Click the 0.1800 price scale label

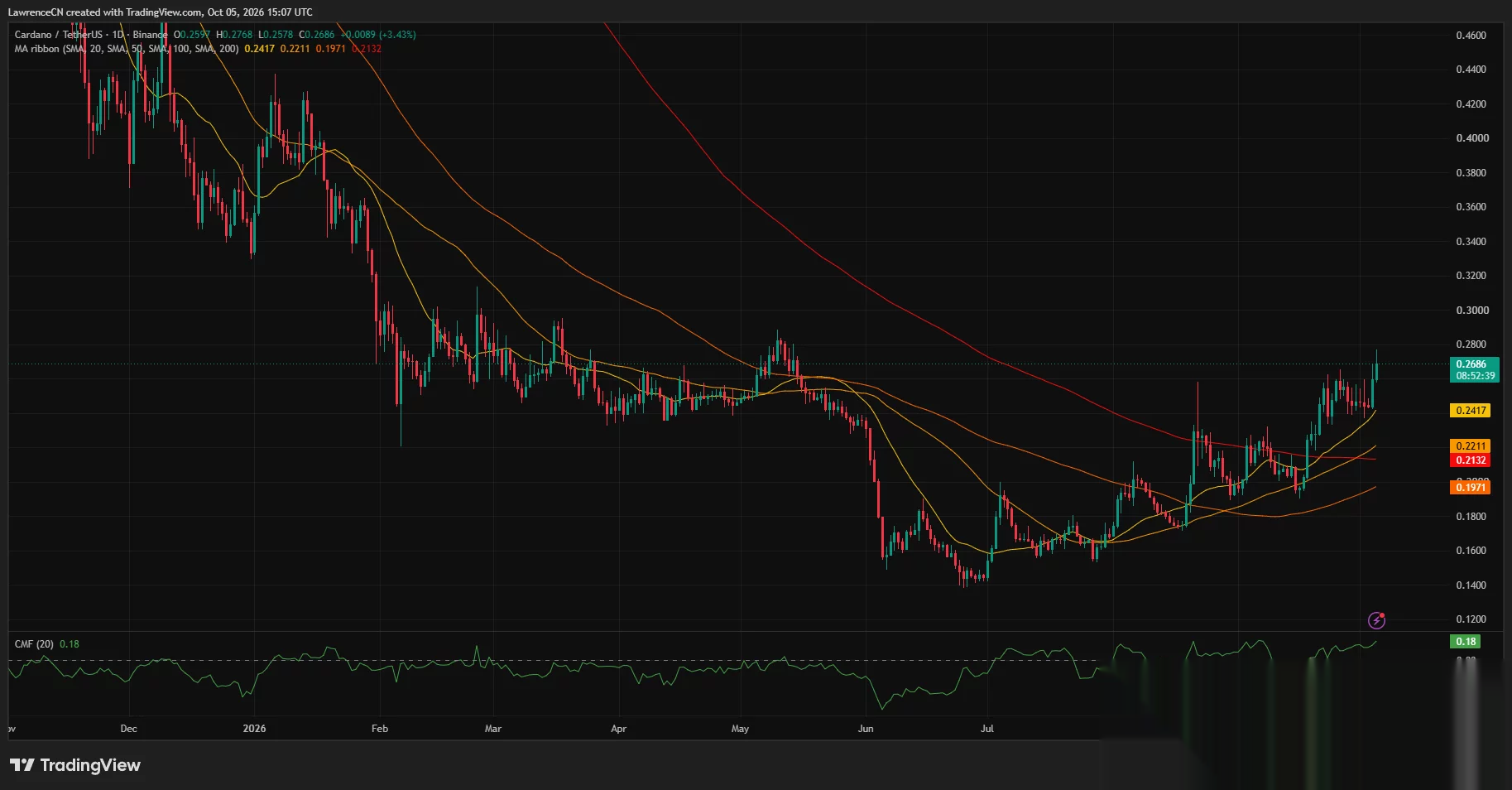point(1471,517)
